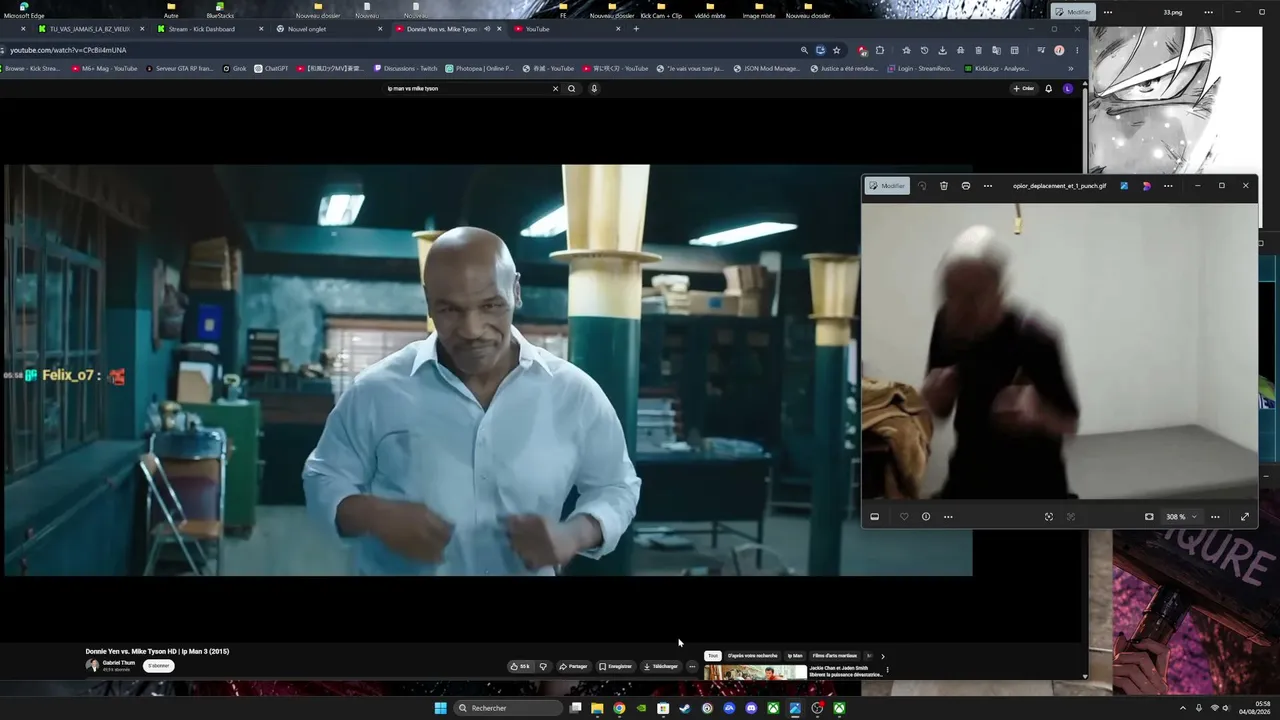
Task: Open the BlueStacks desktop shortcut
Action: pyautogui.click(x=220, y=10)
